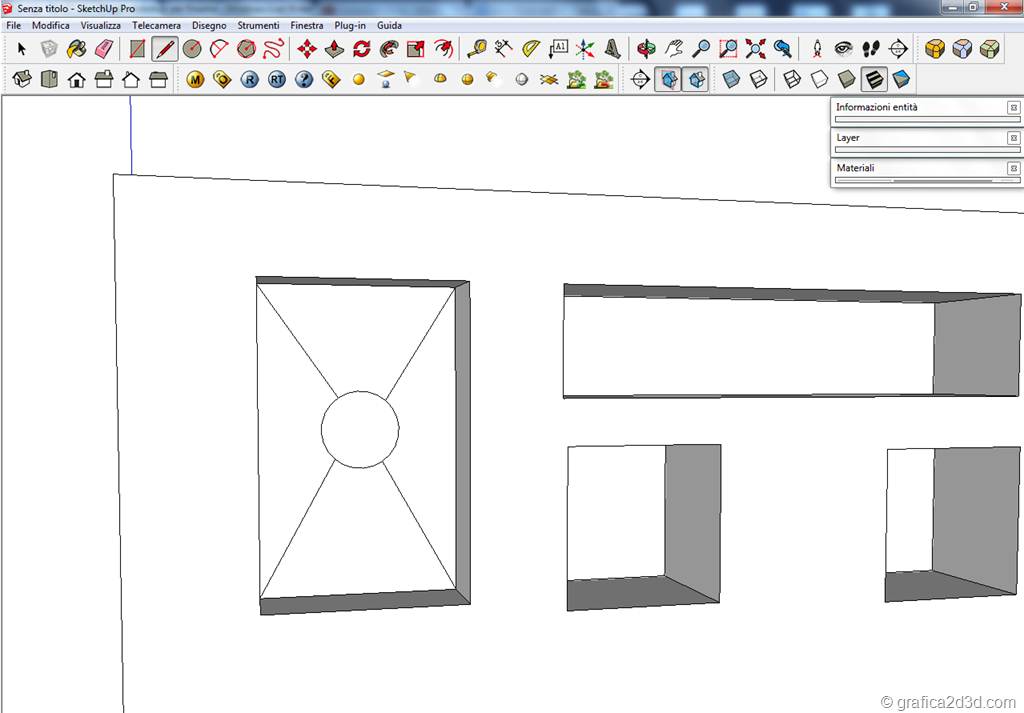Toggle Section Plane display button
Image resolution: width=1024 pixels, height=713 pixels.
(668, 79)
